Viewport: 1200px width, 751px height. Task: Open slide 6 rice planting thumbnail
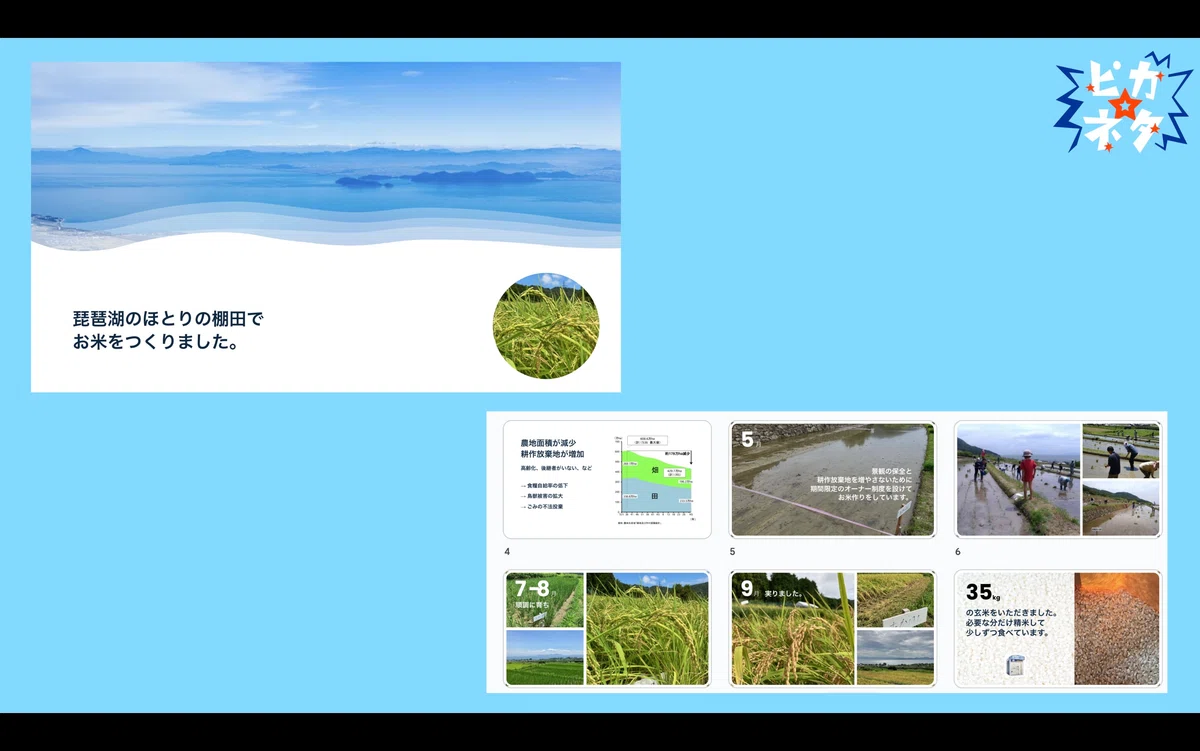[x=1058, y=480]
